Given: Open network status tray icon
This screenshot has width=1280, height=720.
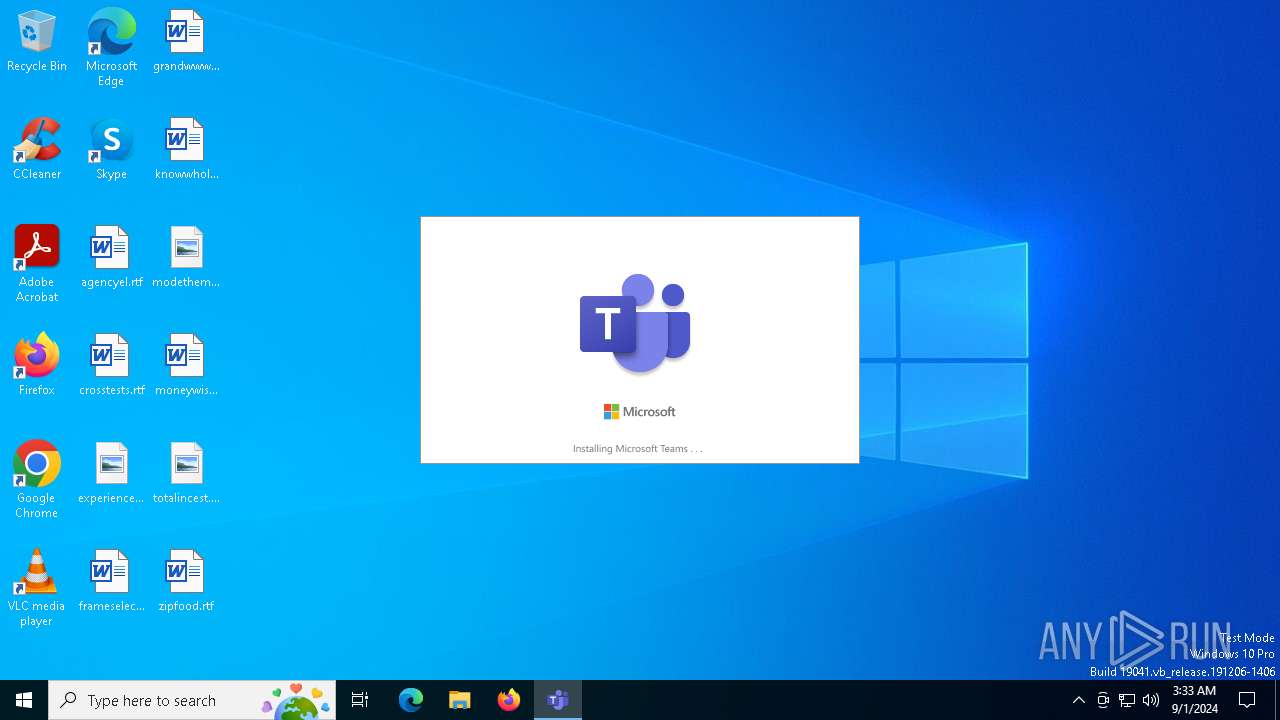Looking at the screenshot, I should 1127,700.
